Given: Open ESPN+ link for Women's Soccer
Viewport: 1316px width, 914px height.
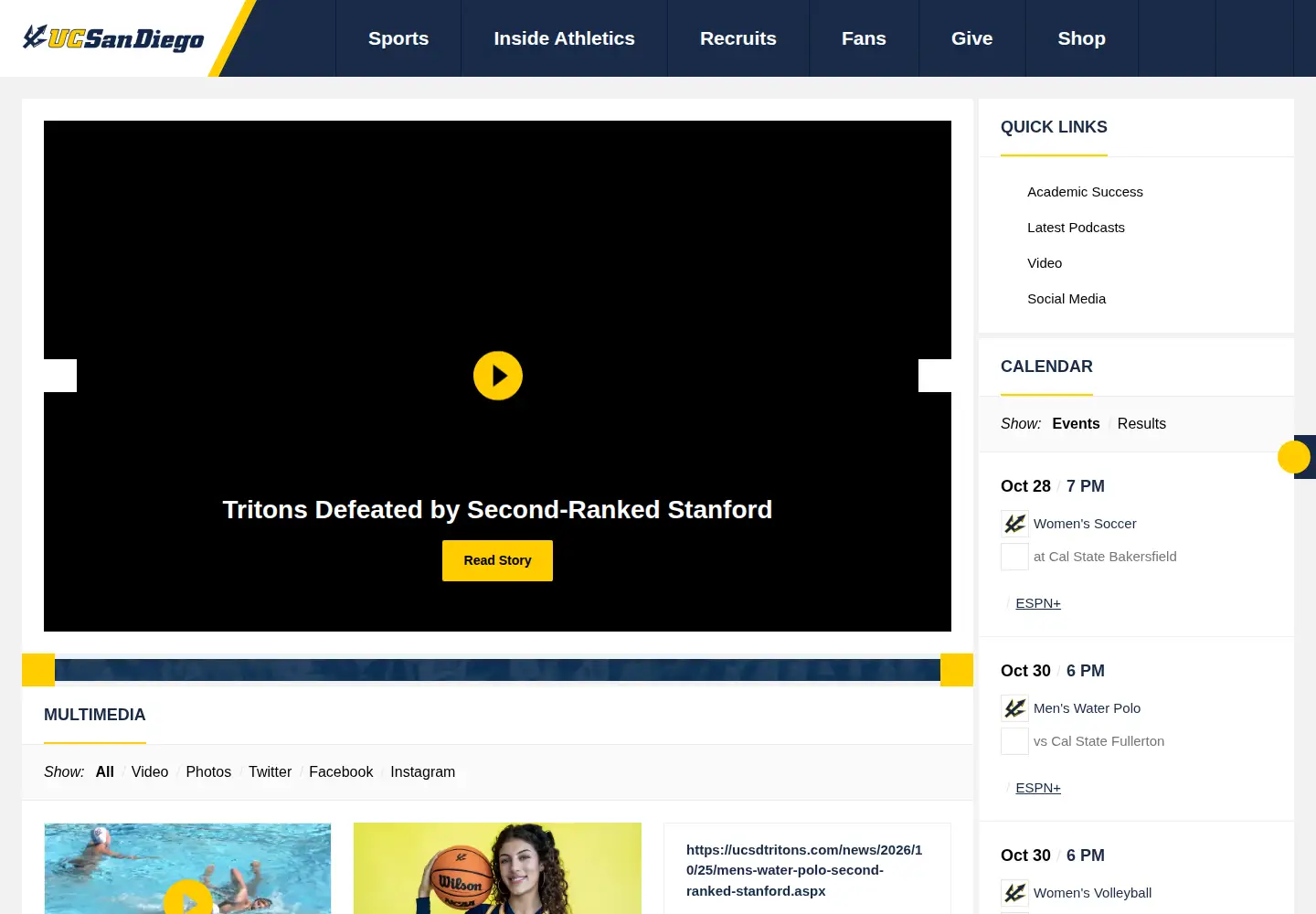Looking at the screenshot, I should tap(1038, 603).
